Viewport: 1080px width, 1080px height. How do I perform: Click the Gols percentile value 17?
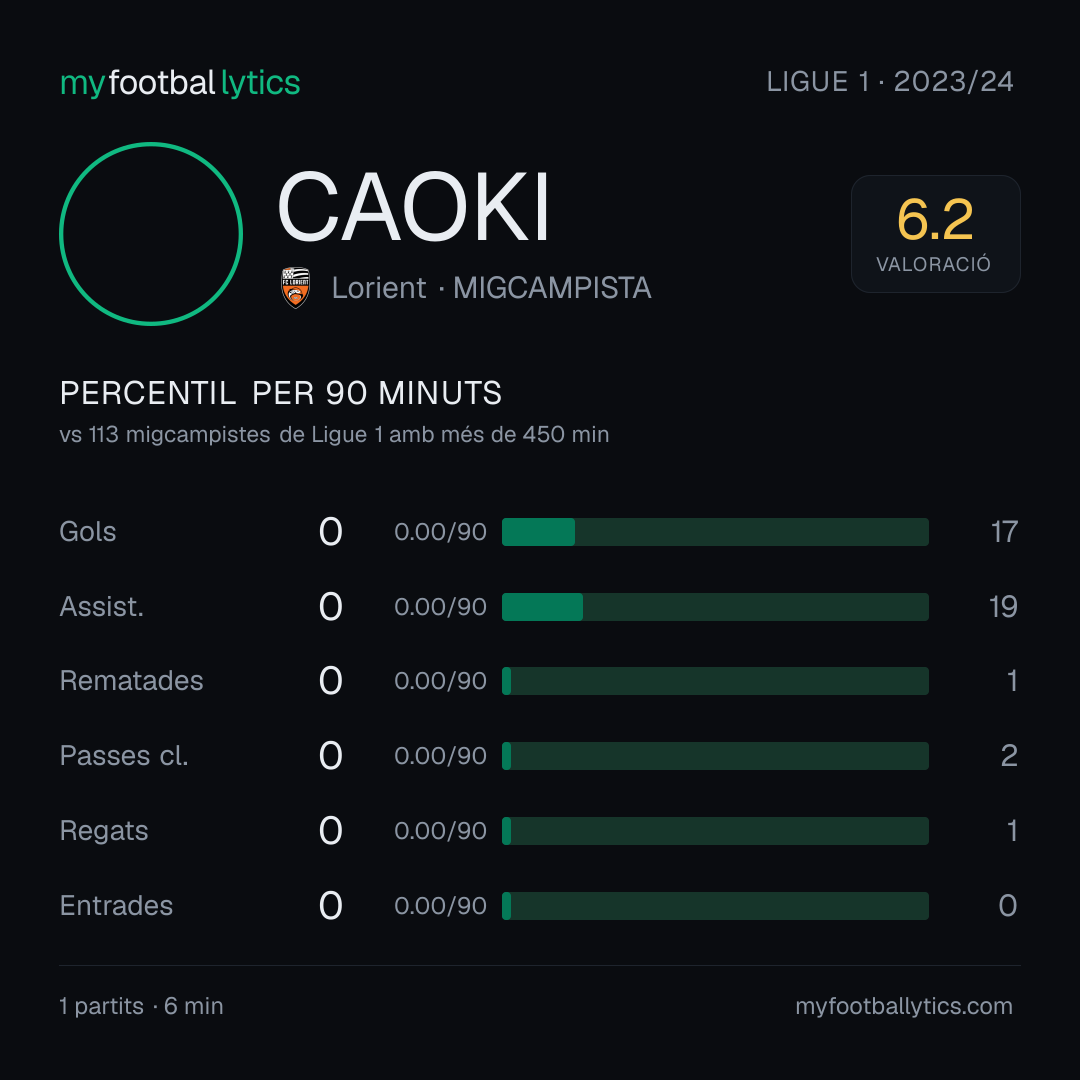click(x=1004, y=532)
